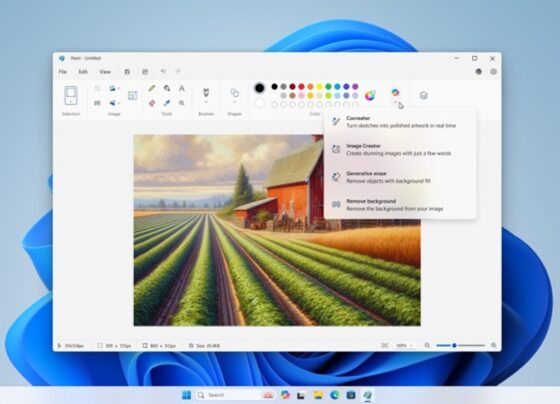Open the Brushes tool icon

pos(206,92)
